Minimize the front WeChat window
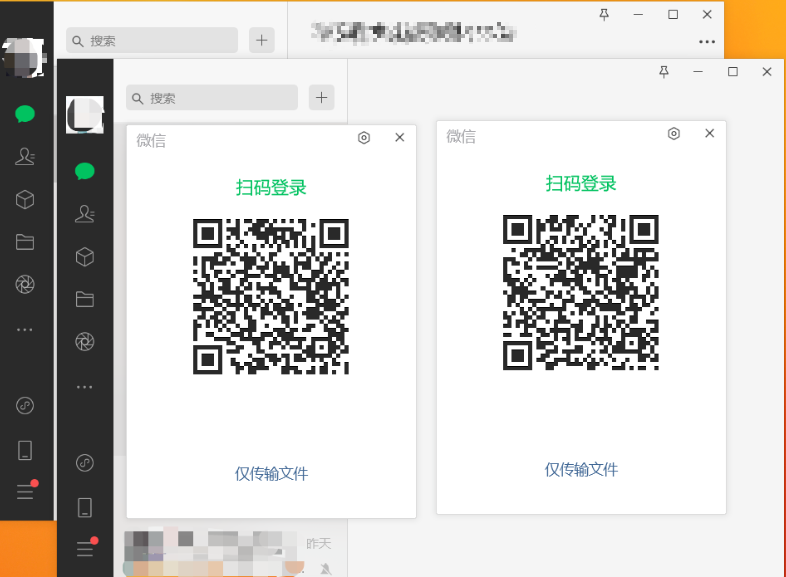Viewport: 786px width, 577px height. pos(698,72)
